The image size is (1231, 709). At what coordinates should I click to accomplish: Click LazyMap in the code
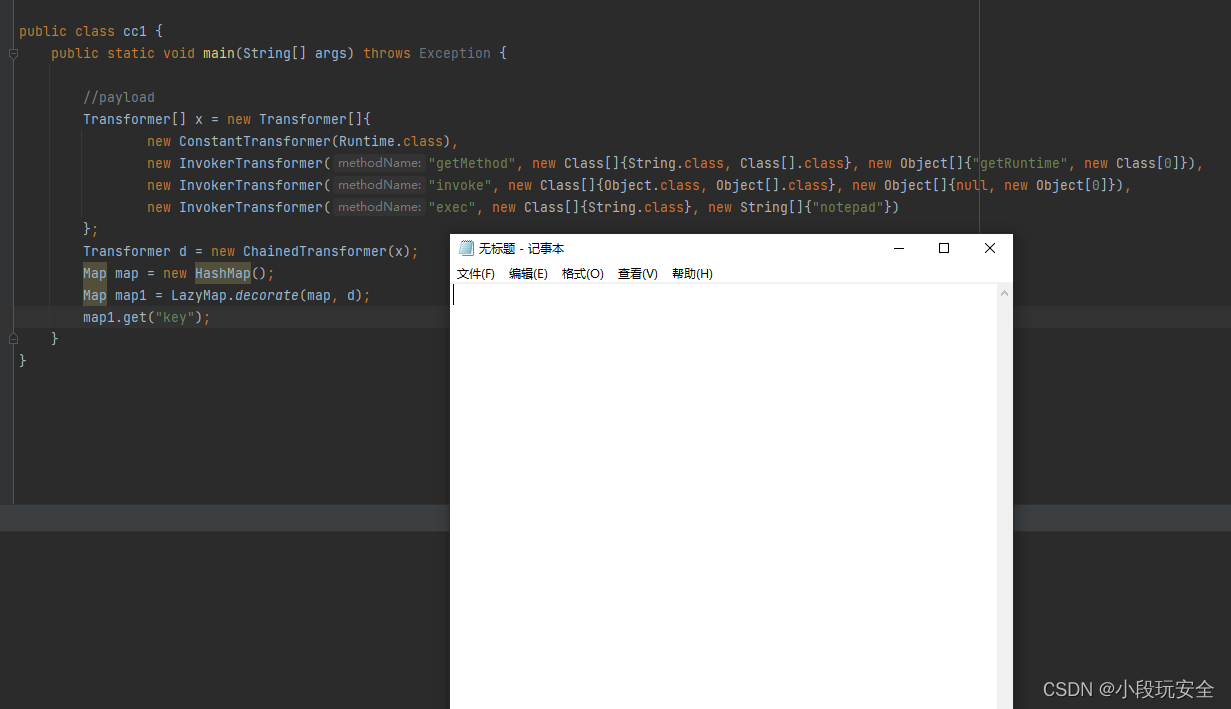[x=199, y=295]
